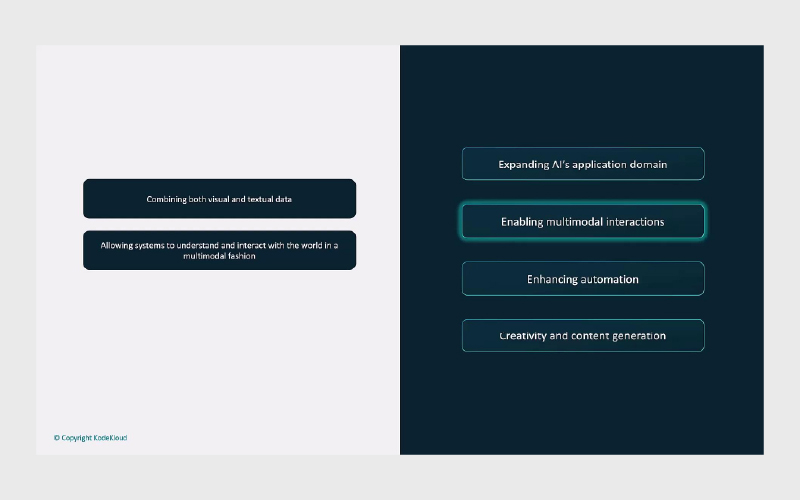
Task: Click the Combining both visual and textual data card
Action: point(219,199)
